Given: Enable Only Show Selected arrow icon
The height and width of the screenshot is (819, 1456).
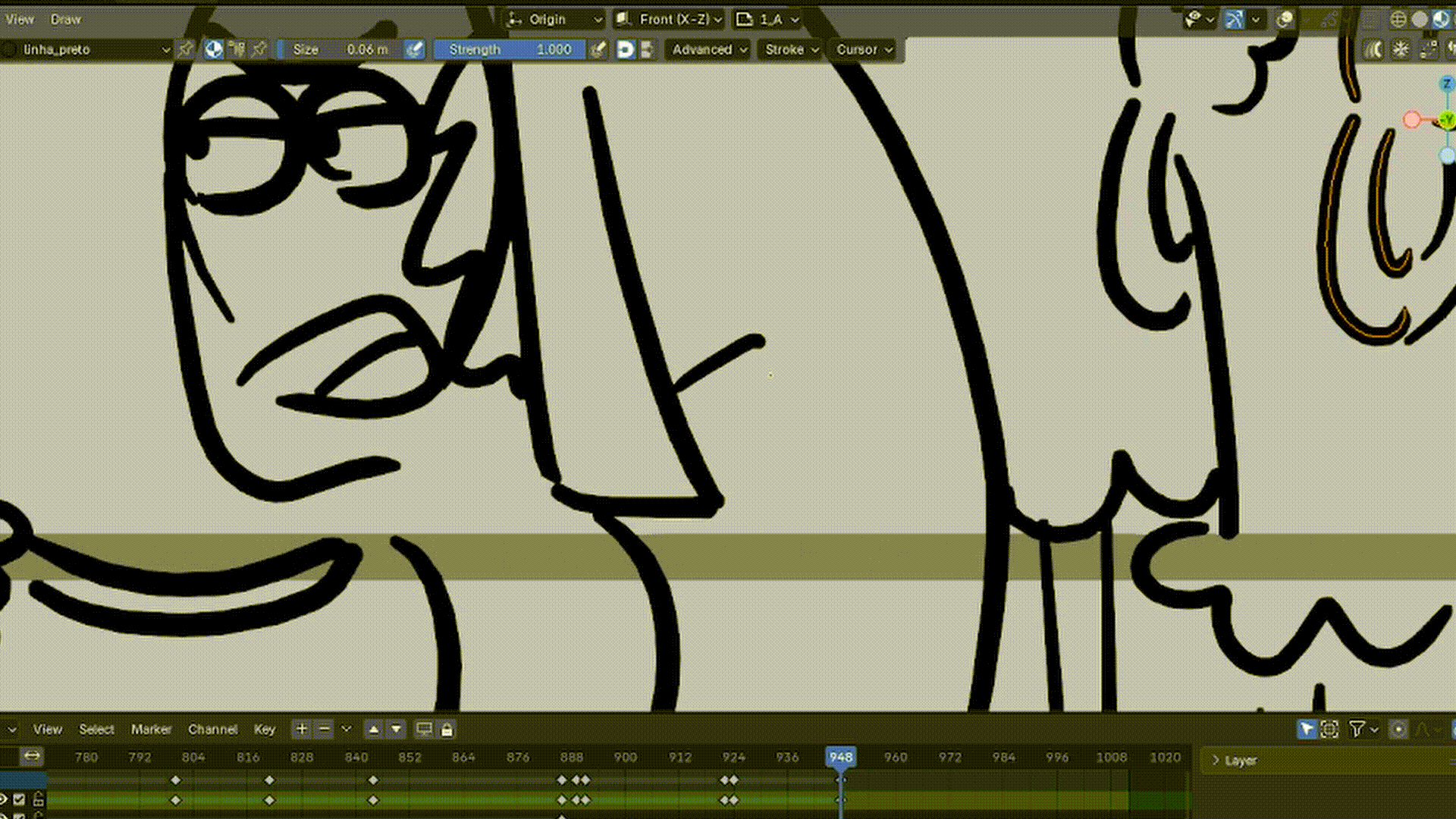Looking at the screenshot, I should point(1307,729).
